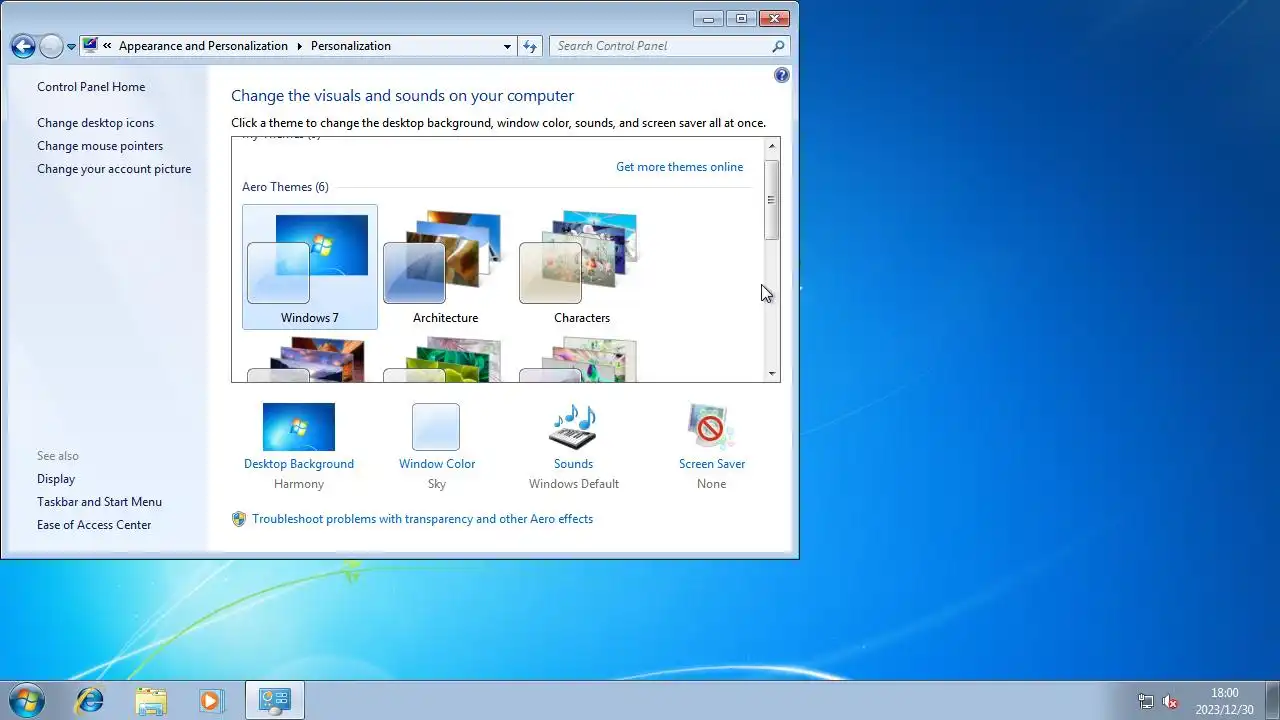Open the Windows Start button
1280x720 pixels.
point(26,700)
